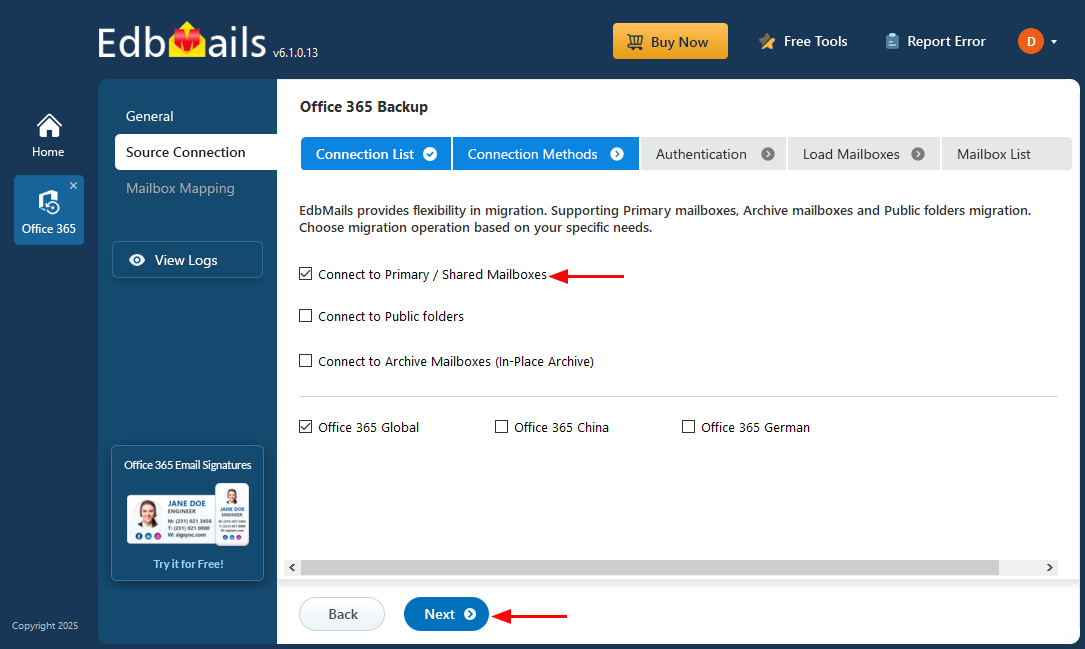Open the Connection Methods tab
The width and height of the screenshot is (1085, 649).
pos(545,154)
